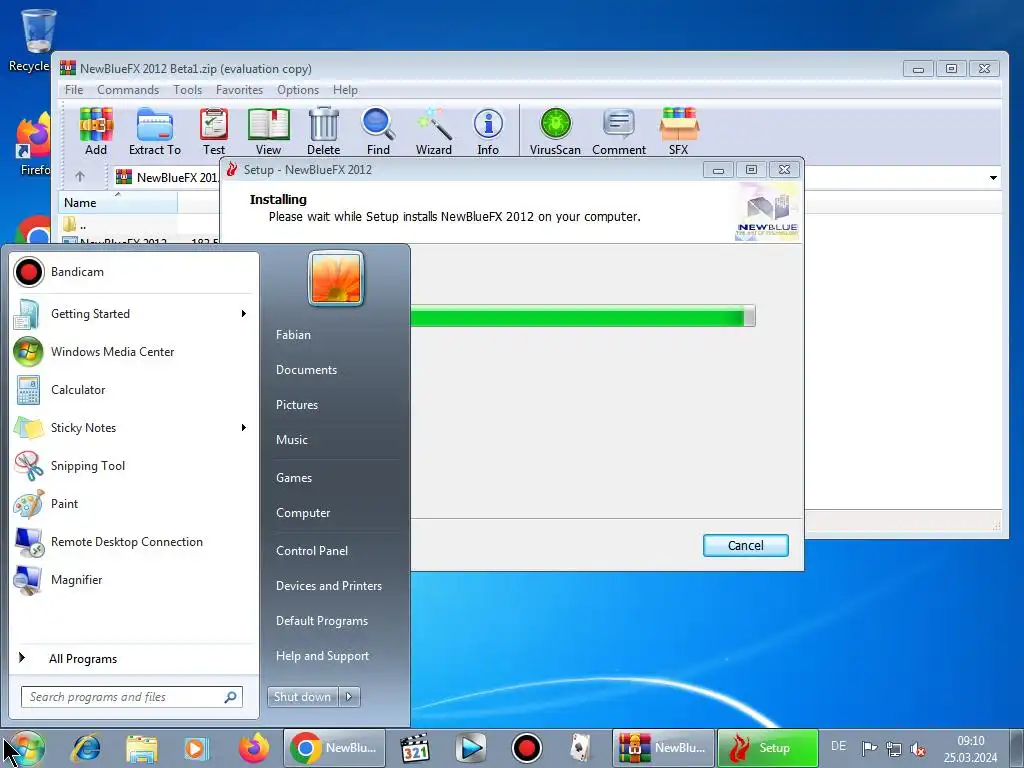Open Documents from the Start menu
Image resolution: width=1024 pixels, height=768 pixels.
tap(306, 370)
